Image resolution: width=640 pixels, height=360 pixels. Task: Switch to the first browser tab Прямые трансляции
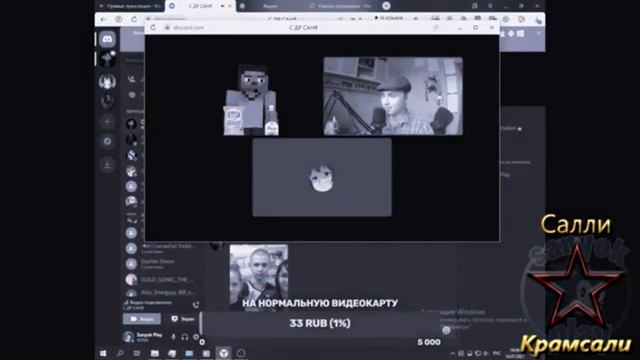click(131, 6)
